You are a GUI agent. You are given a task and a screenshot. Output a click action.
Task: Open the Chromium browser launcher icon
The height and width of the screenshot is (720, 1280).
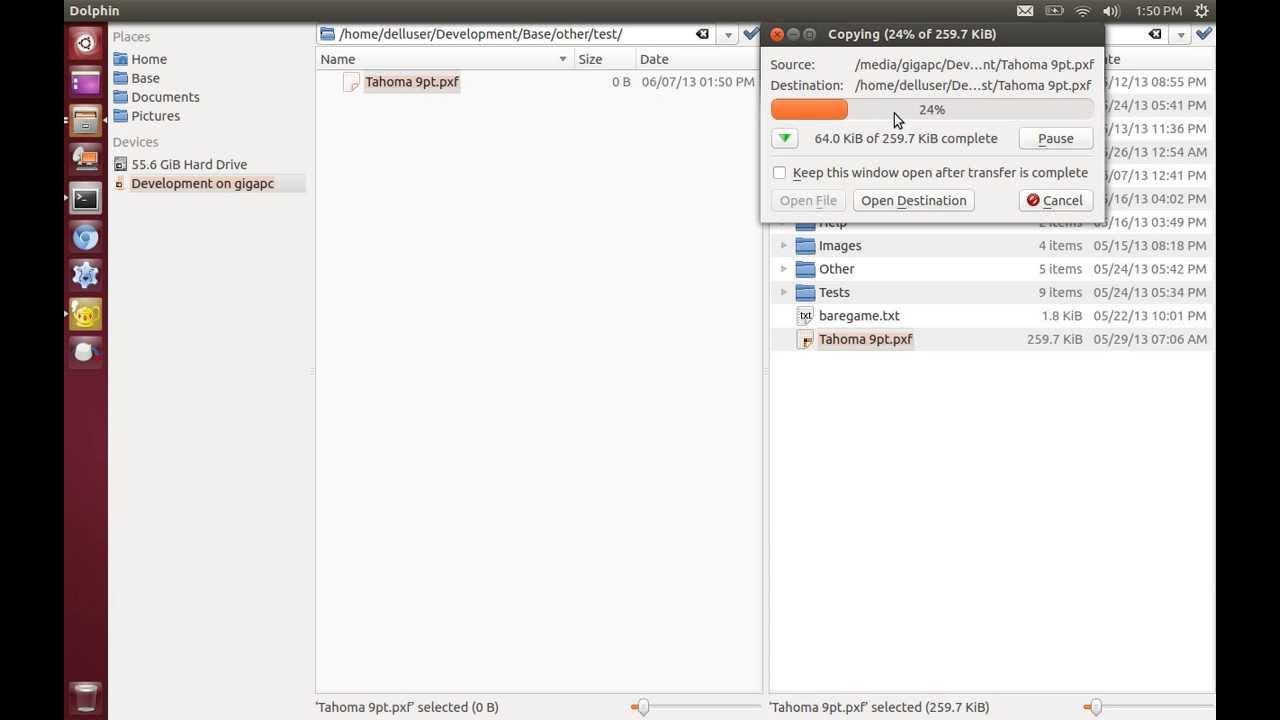tap(85, 237)
